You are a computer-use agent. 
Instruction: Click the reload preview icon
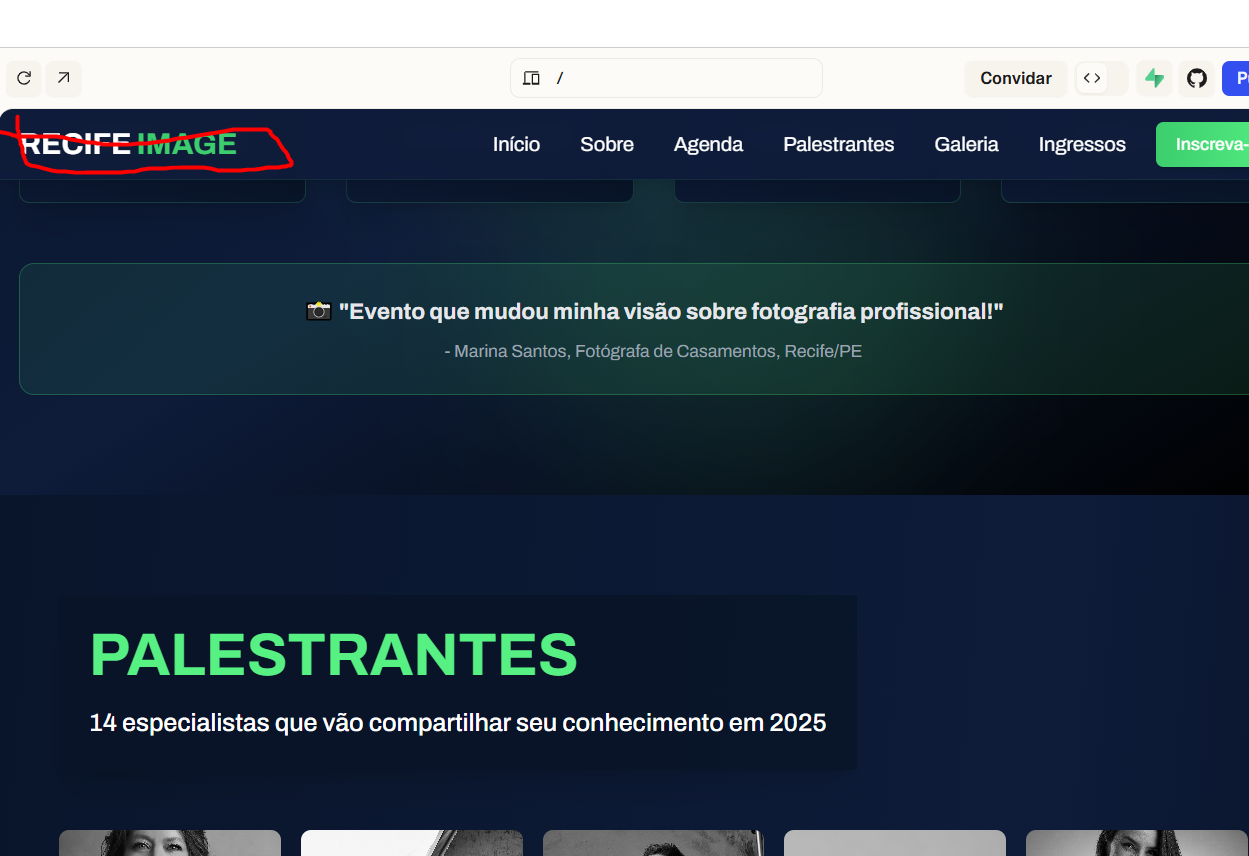24,78
